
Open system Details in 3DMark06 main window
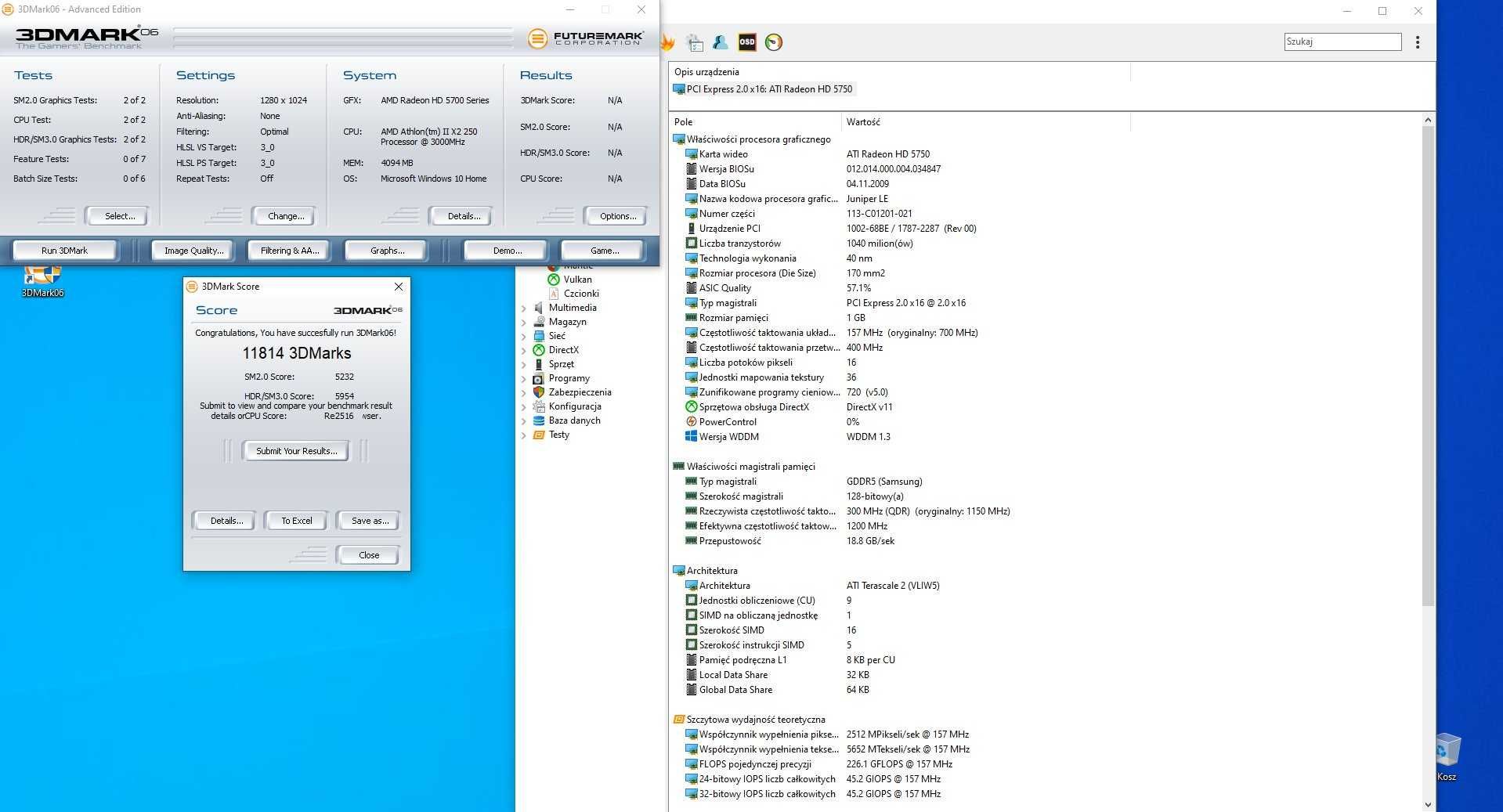pos(463,216)
